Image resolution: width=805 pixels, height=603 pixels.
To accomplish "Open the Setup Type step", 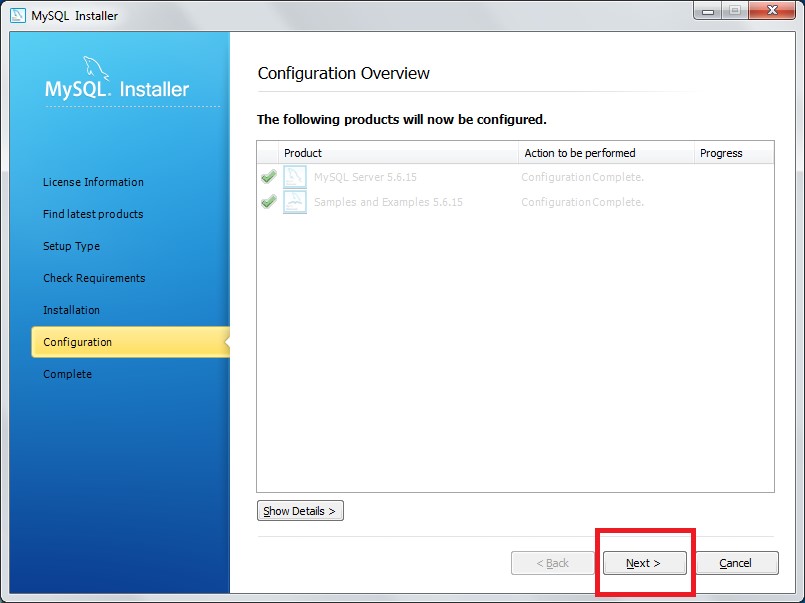I will coord(71,246).
